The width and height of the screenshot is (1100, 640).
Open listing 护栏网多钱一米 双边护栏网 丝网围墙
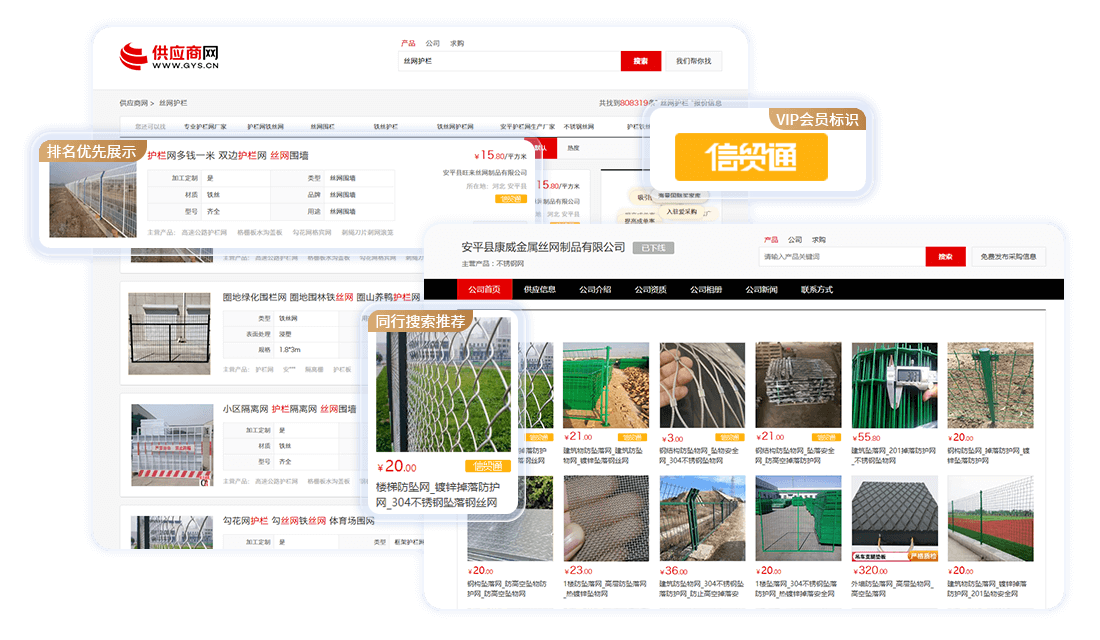tap(228, 156)
